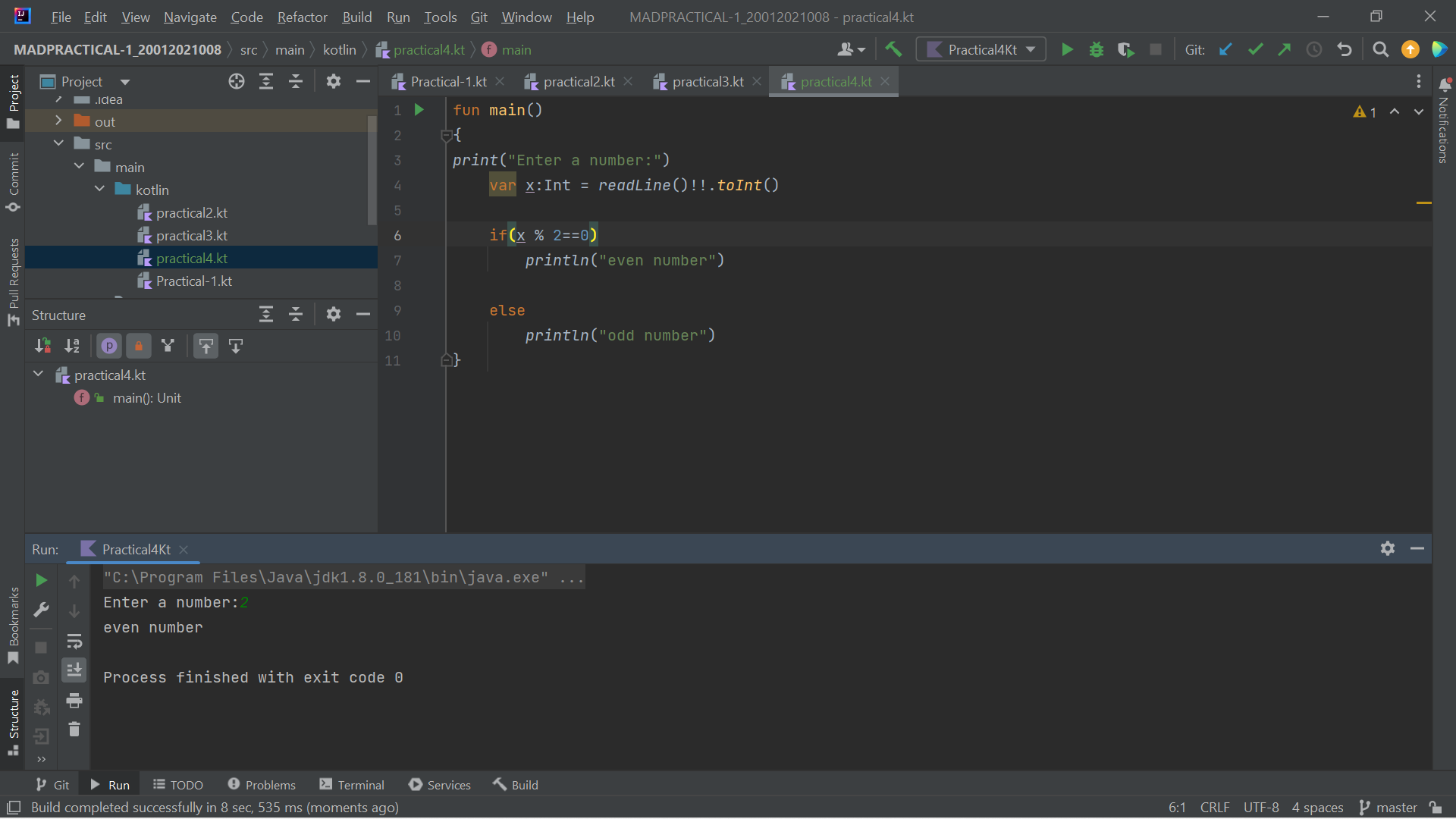This screenshot has height=819, width=1456.
Task: Rollback changes with the undo arrow icon
Action: coord(1345,50)
